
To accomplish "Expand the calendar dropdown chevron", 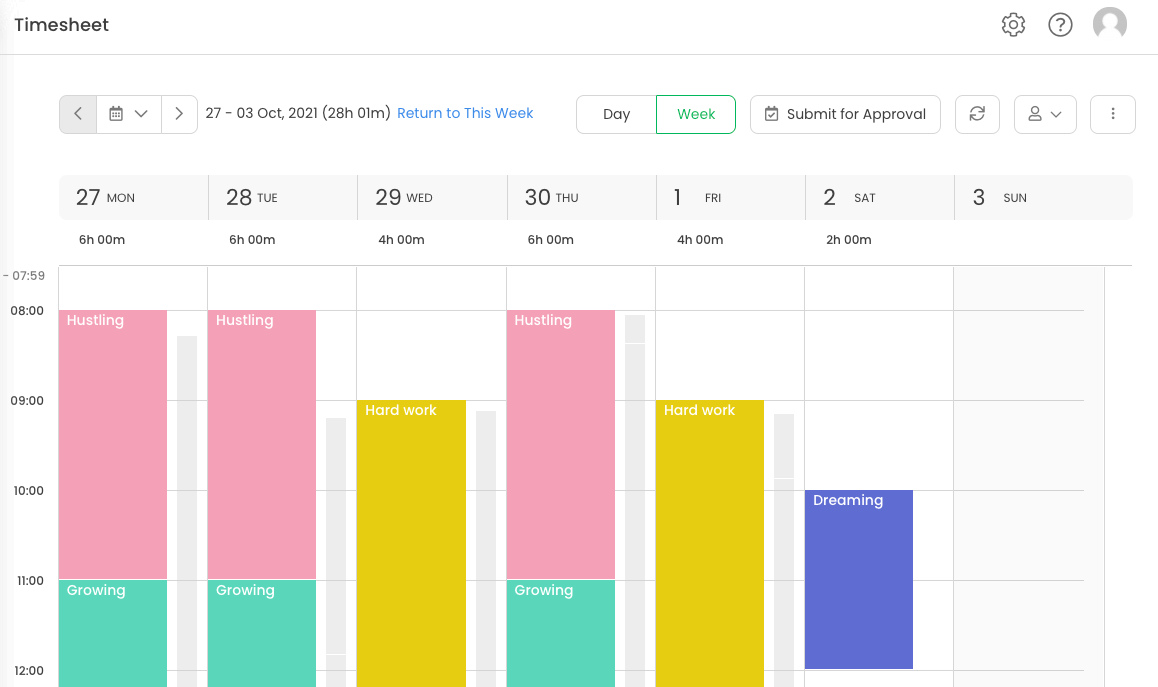I will point(140,114).
